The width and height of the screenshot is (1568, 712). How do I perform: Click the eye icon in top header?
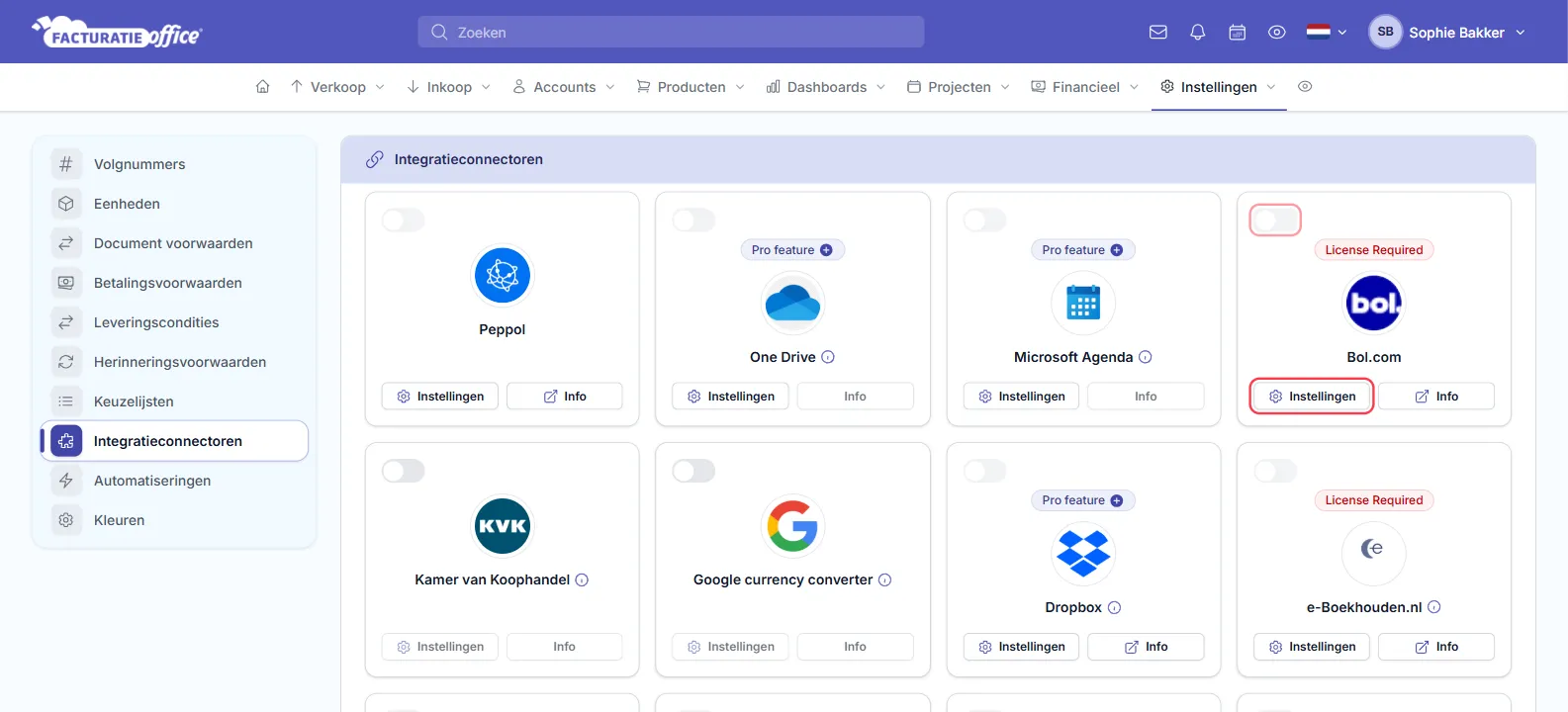pos(1277,32)
